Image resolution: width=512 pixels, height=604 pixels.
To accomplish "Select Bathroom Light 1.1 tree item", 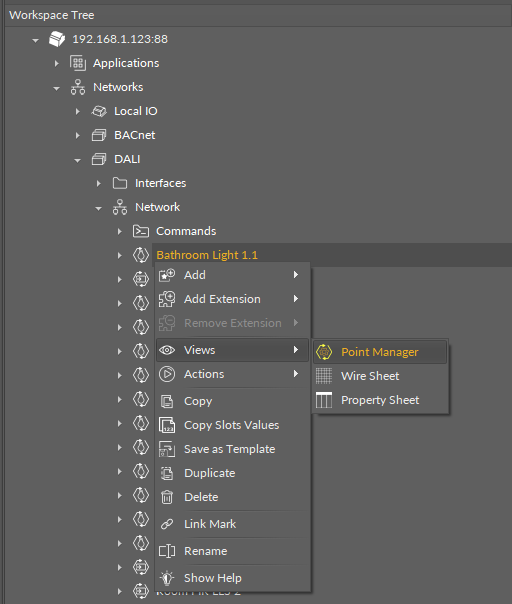I will coord(207,255).
